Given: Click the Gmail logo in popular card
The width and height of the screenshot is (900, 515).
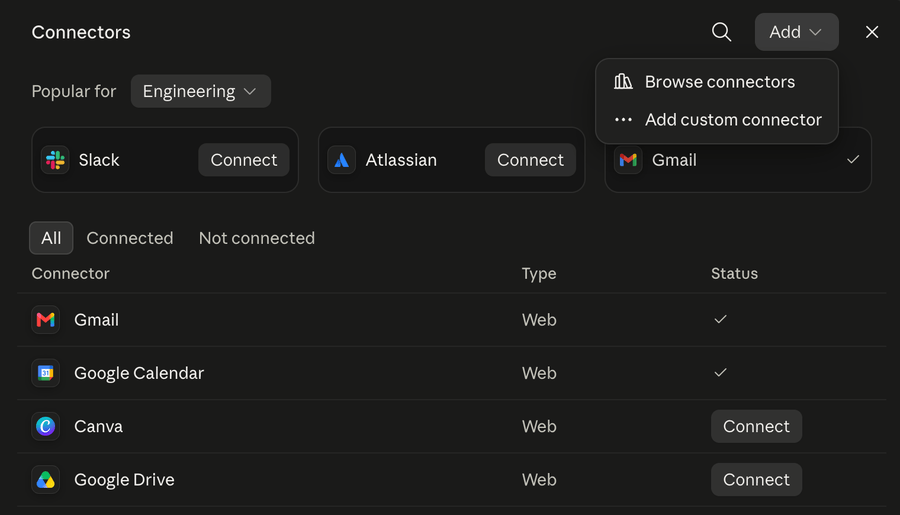Looking at the screenshot, I should 628,160.
